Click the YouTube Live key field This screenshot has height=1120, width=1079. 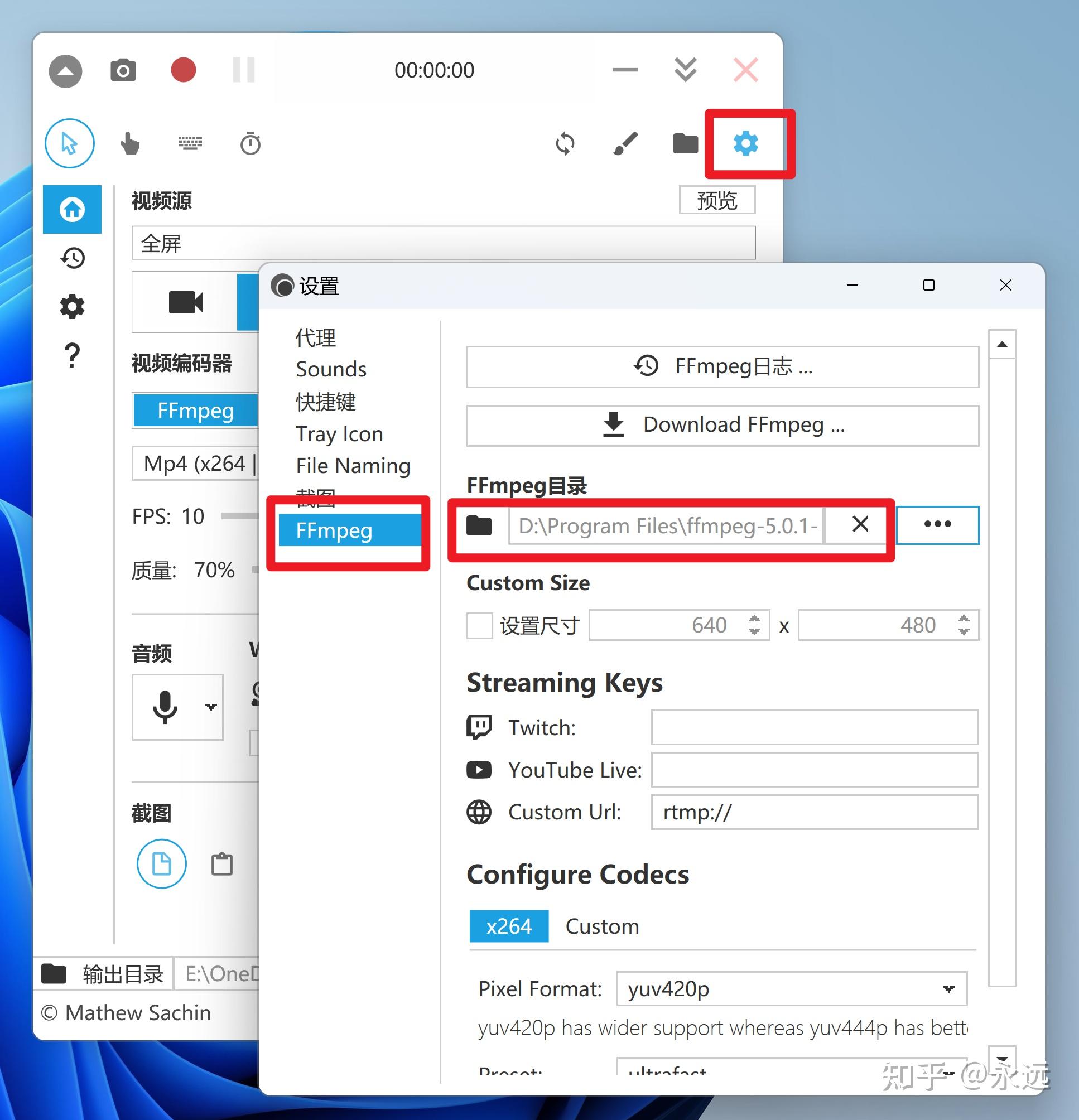815,770
